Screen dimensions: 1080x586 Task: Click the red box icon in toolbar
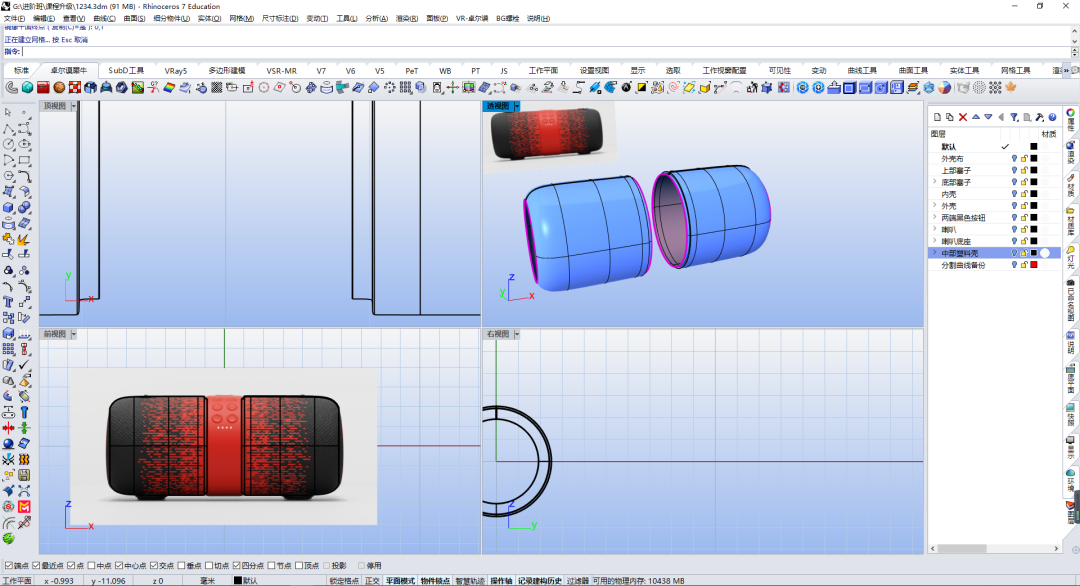pos(43,87)
